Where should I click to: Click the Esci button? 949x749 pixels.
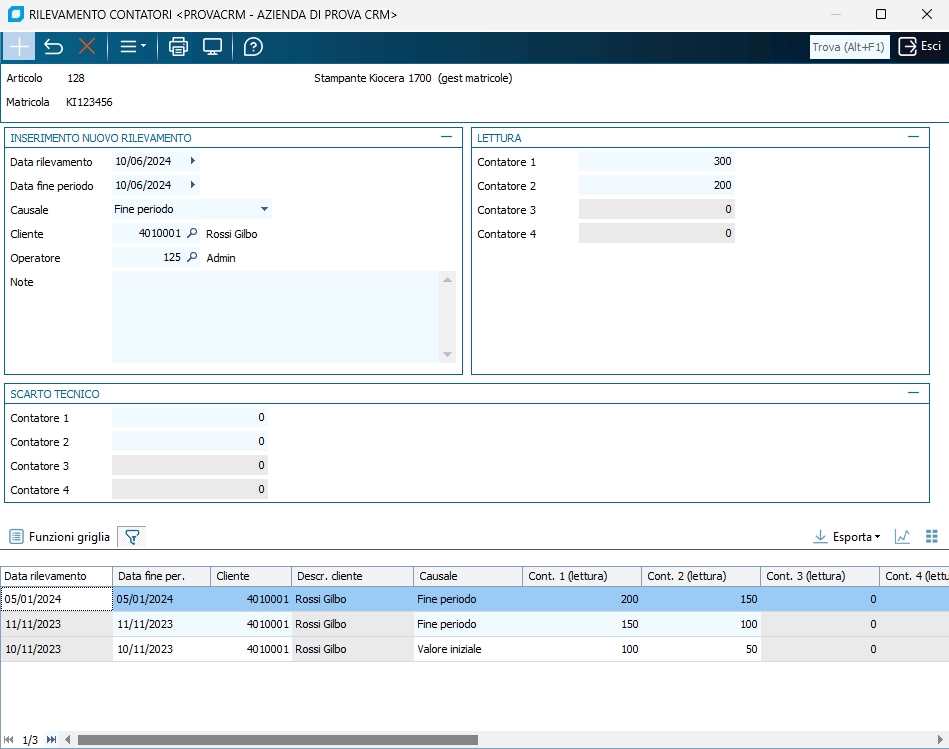coord(920,47)
